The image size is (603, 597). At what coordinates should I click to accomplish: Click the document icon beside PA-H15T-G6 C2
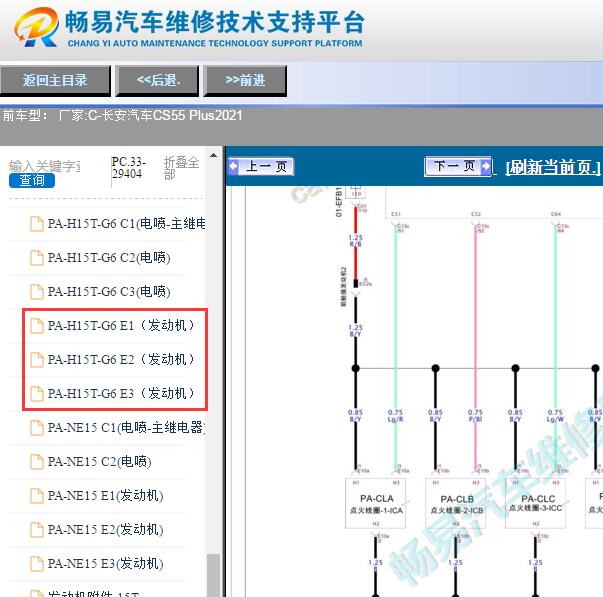click(x=37, y=258)
